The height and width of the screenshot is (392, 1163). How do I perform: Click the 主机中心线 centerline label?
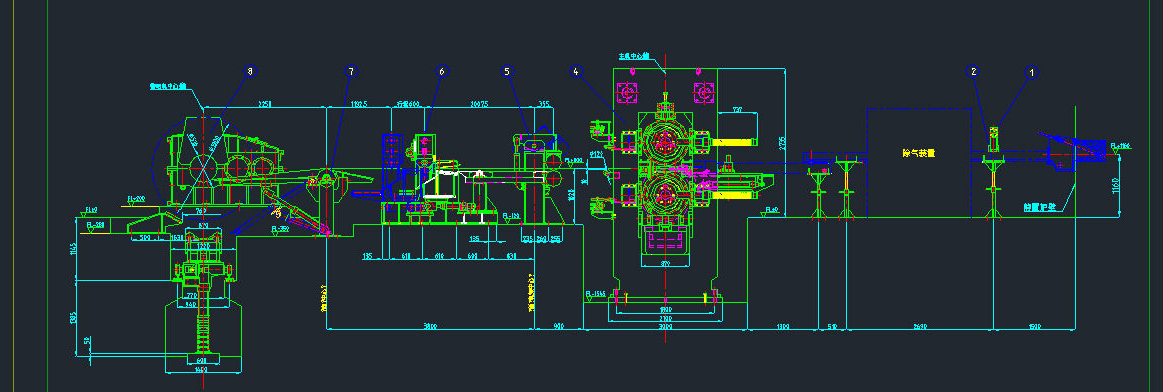634,56
